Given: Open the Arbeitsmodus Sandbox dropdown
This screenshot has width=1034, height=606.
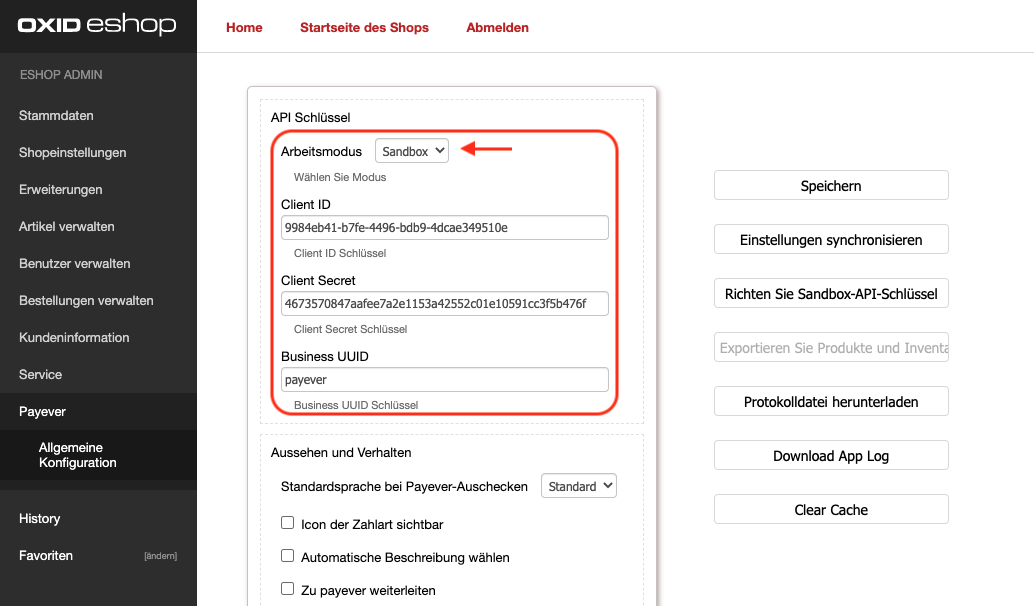Looking at the screenshot, I should (x=411, y=151).
